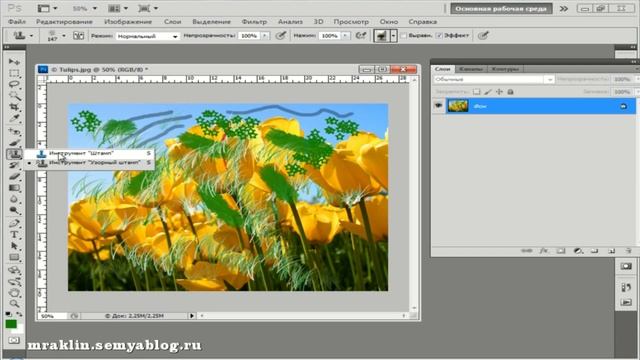
Task: Toggle the Выравн. (Aligned) checkbox
Action: (x=404, y=36)
